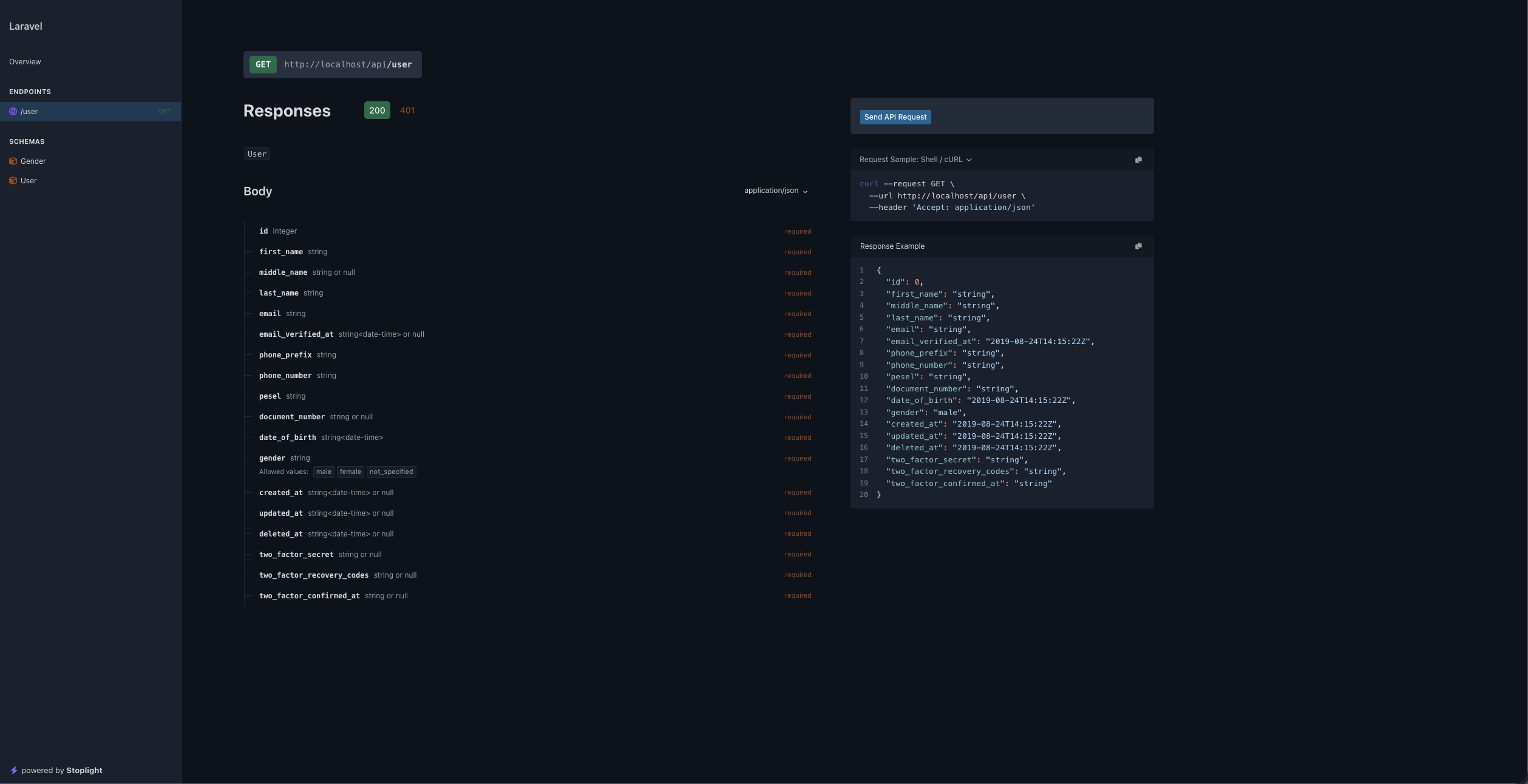Copy the Response Example JSON
The width and height of the screenshot is (1528, 784).
1138,246
